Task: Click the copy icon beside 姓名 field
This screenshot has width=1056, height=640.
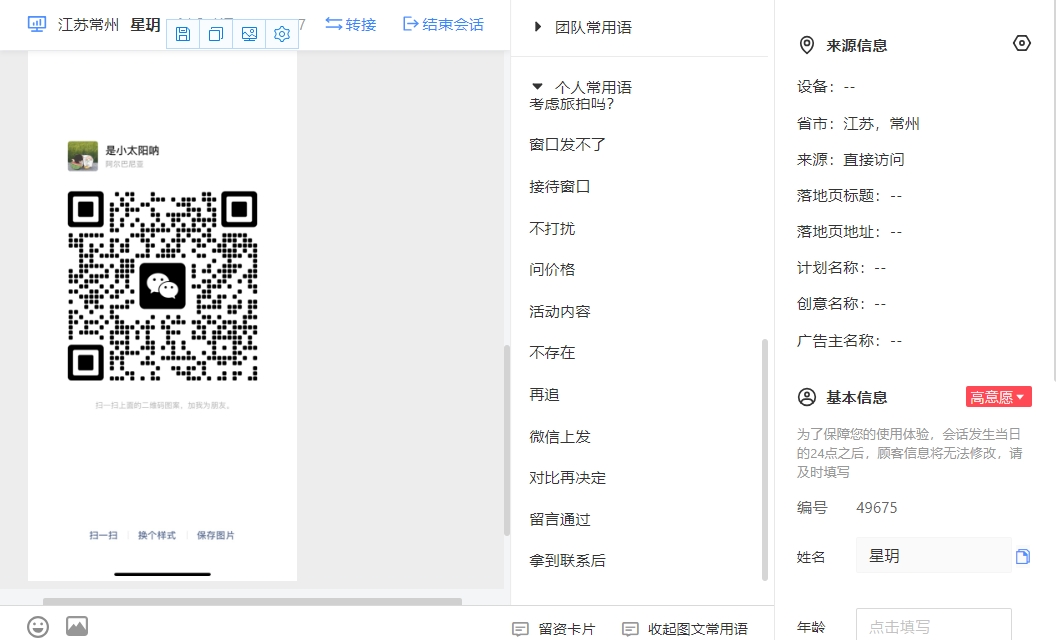Action: (x=1022, y=556)
